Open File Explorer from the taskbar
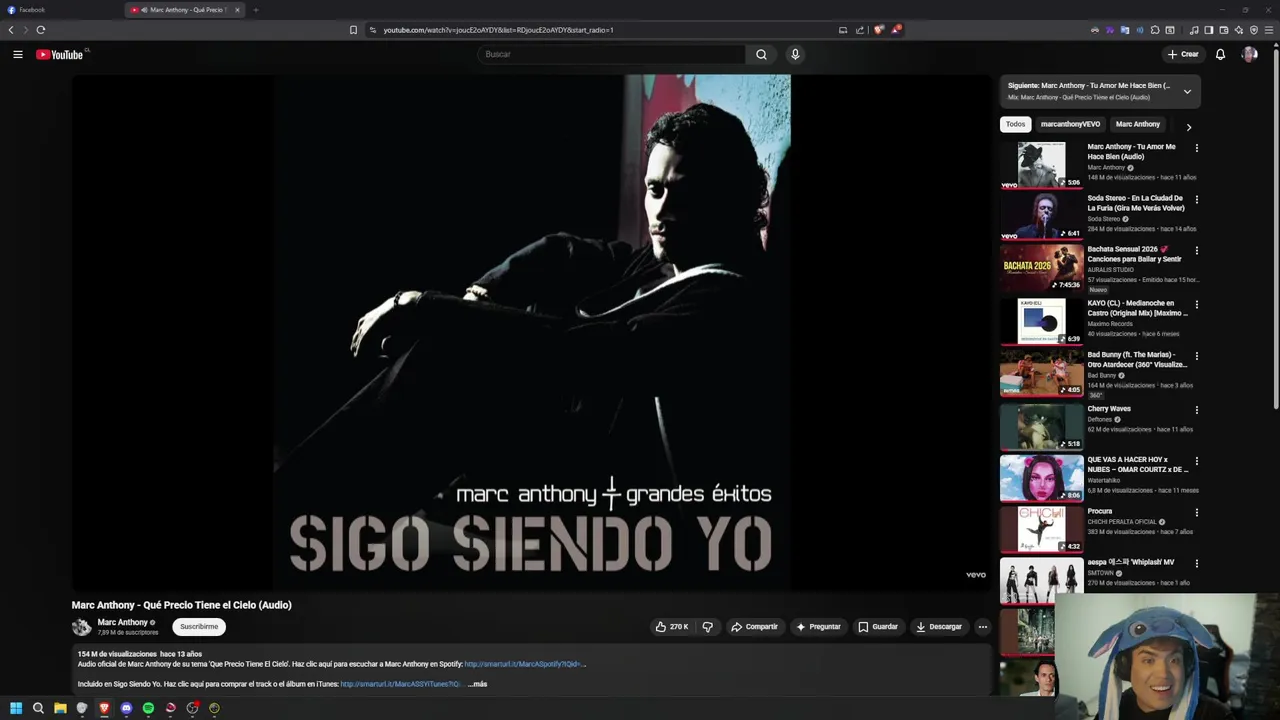The height and width of the screenshot is (720, 1280). pos(60,708)
